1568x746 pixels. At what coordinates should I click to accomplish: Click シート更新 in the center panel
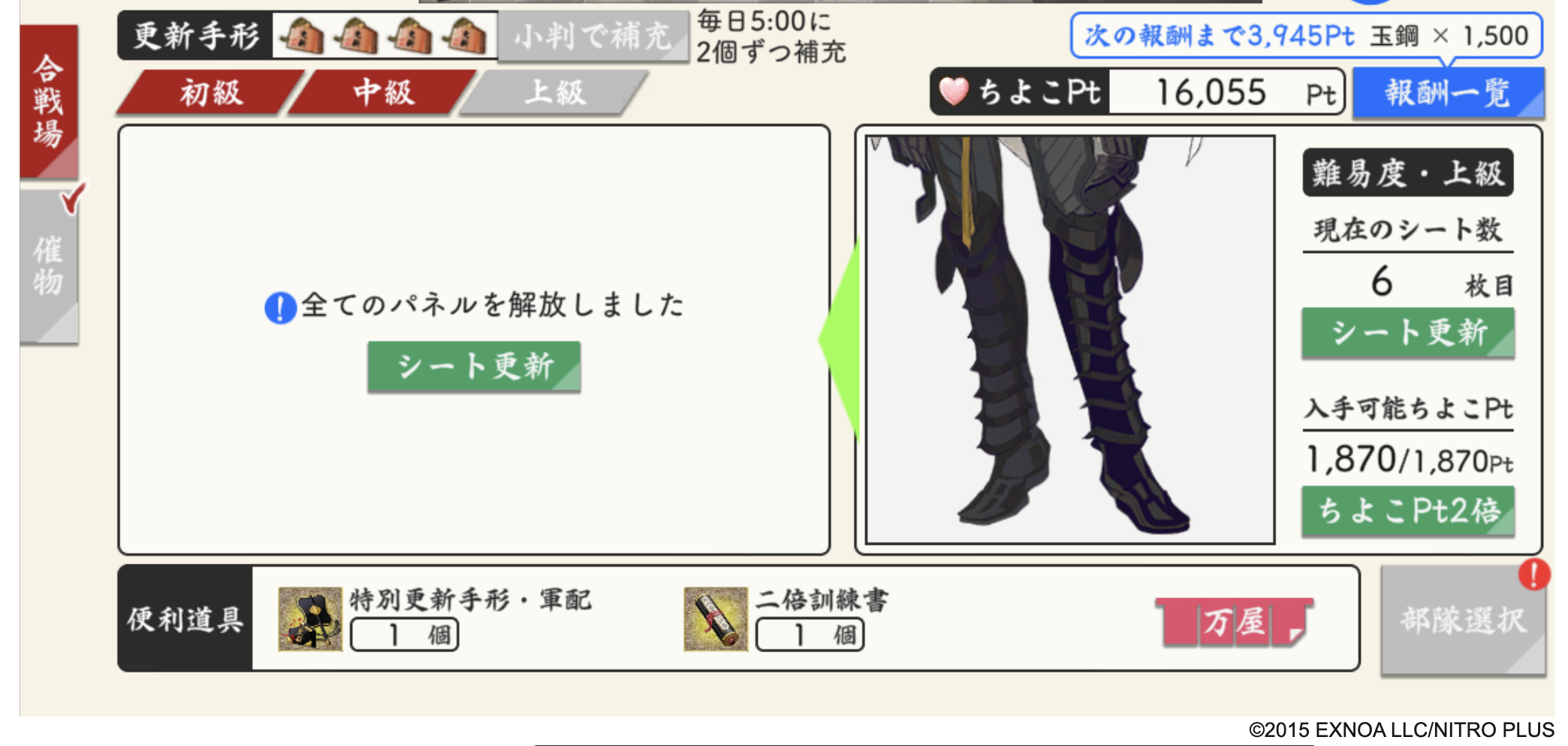[474, 366]
